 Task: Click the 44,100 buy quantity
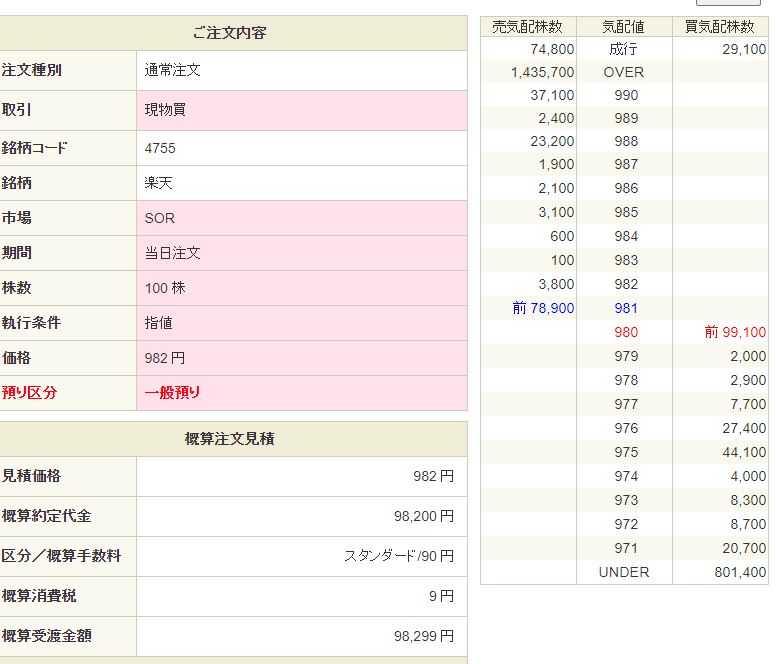pos(744,452)
